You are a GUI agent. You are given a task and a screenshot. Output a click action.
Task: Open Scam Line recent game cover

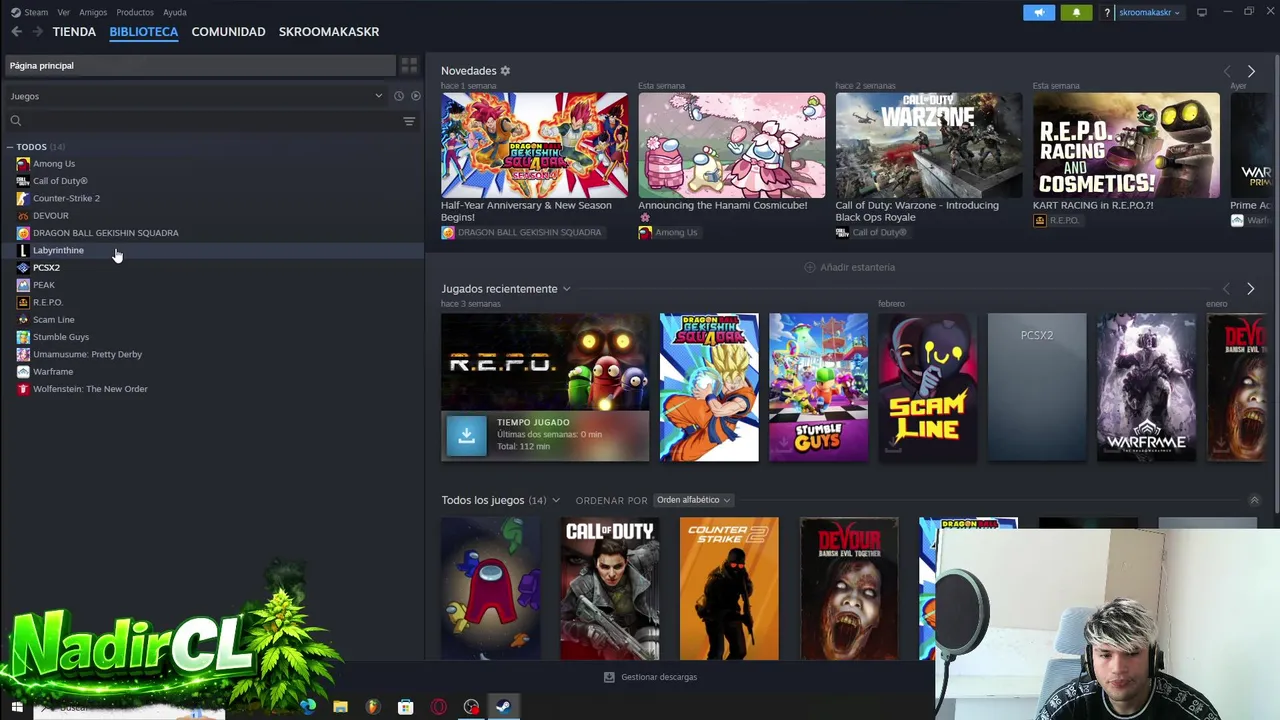[x=928, y=388]
